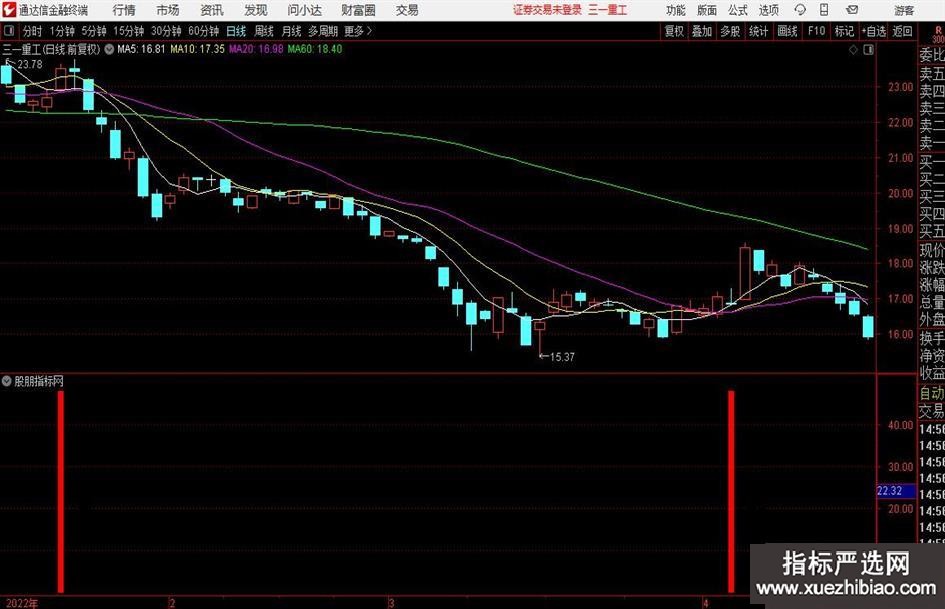Click the 叠加 overlay button
Image resolution: width=945 pixels, height=609 pixels.
702,31
